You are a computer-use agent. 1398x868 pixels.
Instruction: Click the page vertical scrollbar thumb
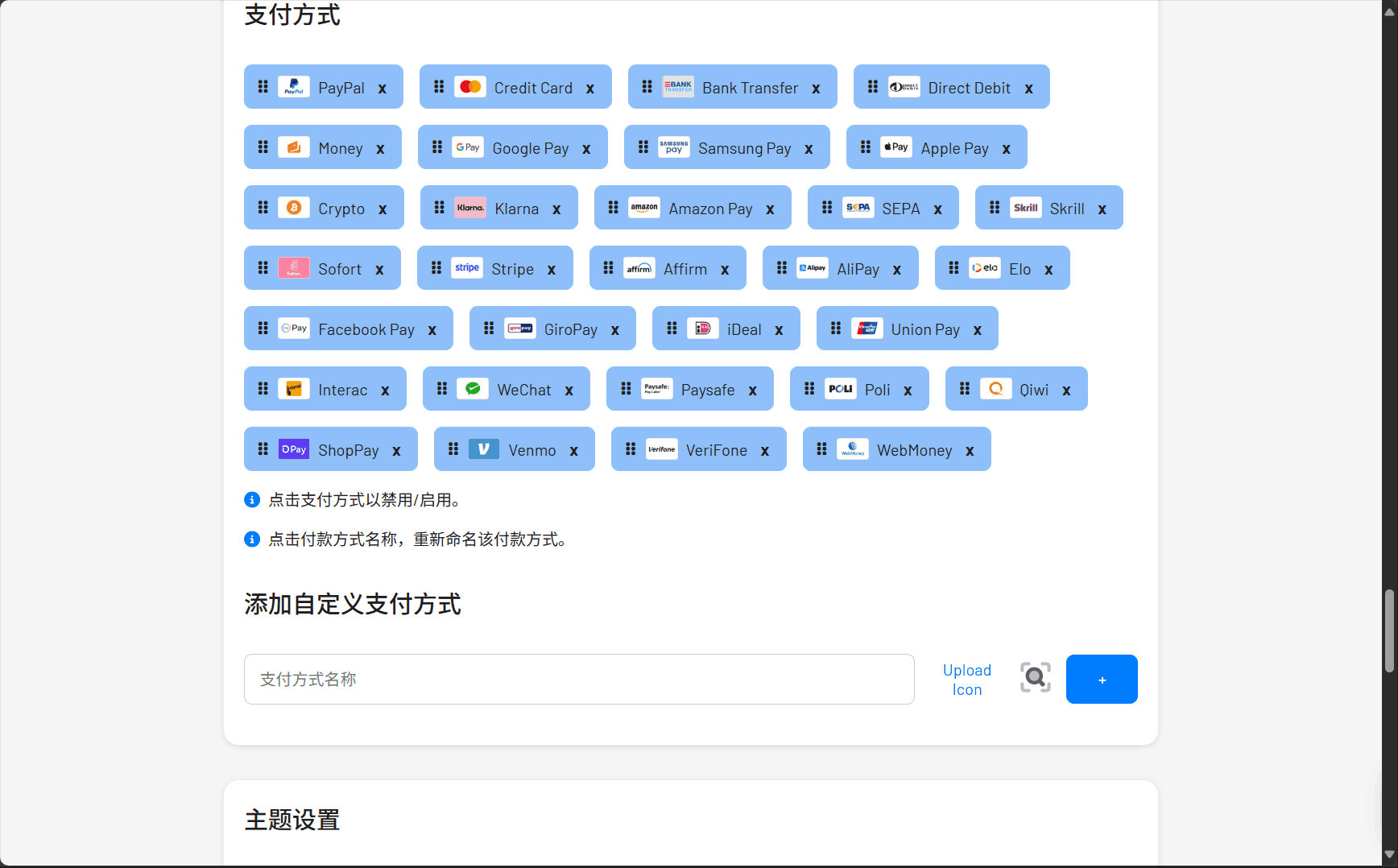coord(1389,630)
